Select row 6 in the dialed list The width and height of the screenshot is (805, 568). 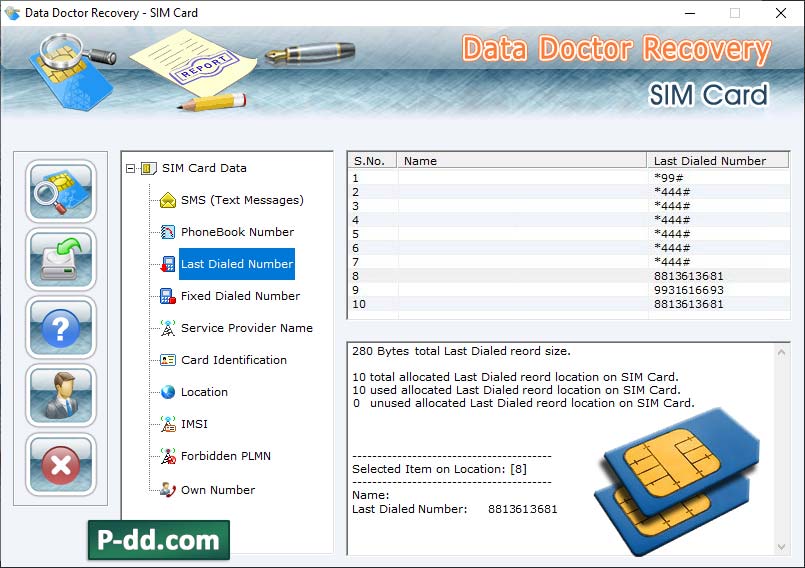point(569,248)
